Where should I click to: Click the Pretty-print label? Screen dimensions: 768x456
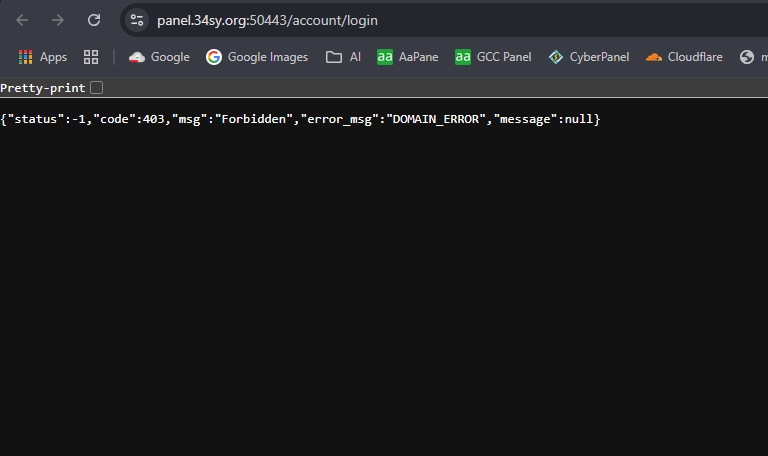43,88
